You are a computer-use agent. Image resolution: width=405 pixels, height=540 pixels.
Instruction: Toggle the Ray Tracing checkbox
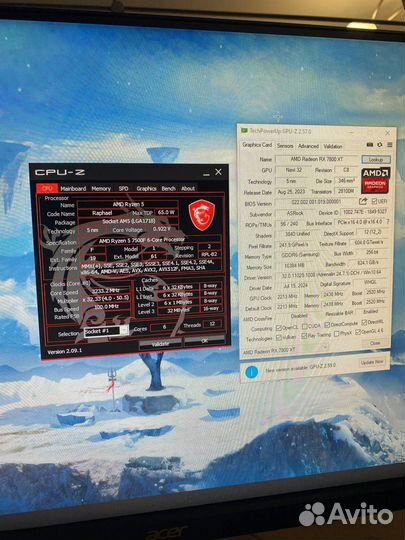coord(304,336)
